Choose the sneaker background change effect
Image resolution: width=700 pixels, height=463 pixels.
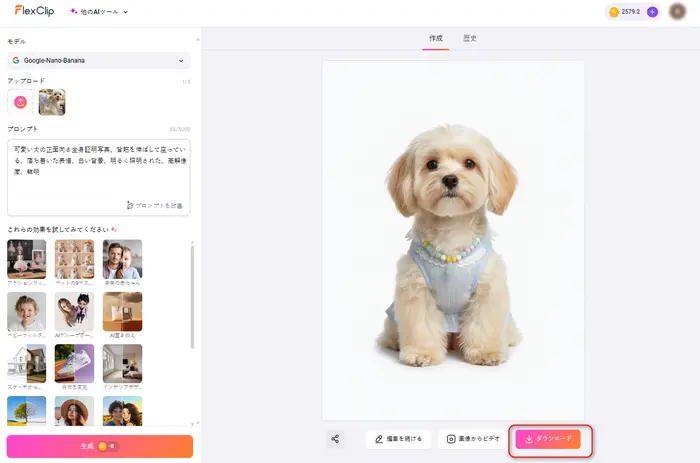(x=75, y=363)
